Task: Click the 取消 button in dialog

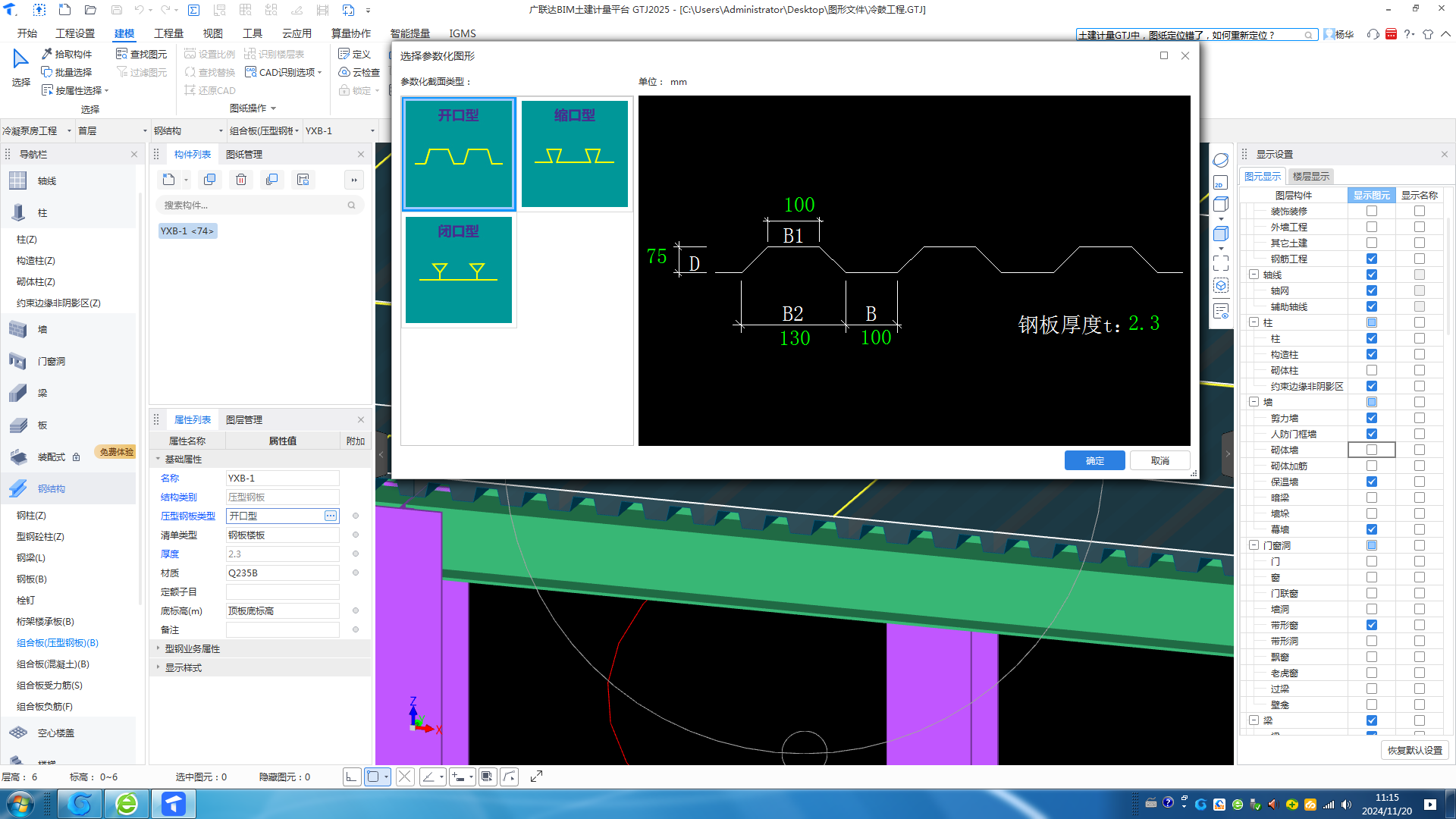Action: click(x=1159, y=460)
